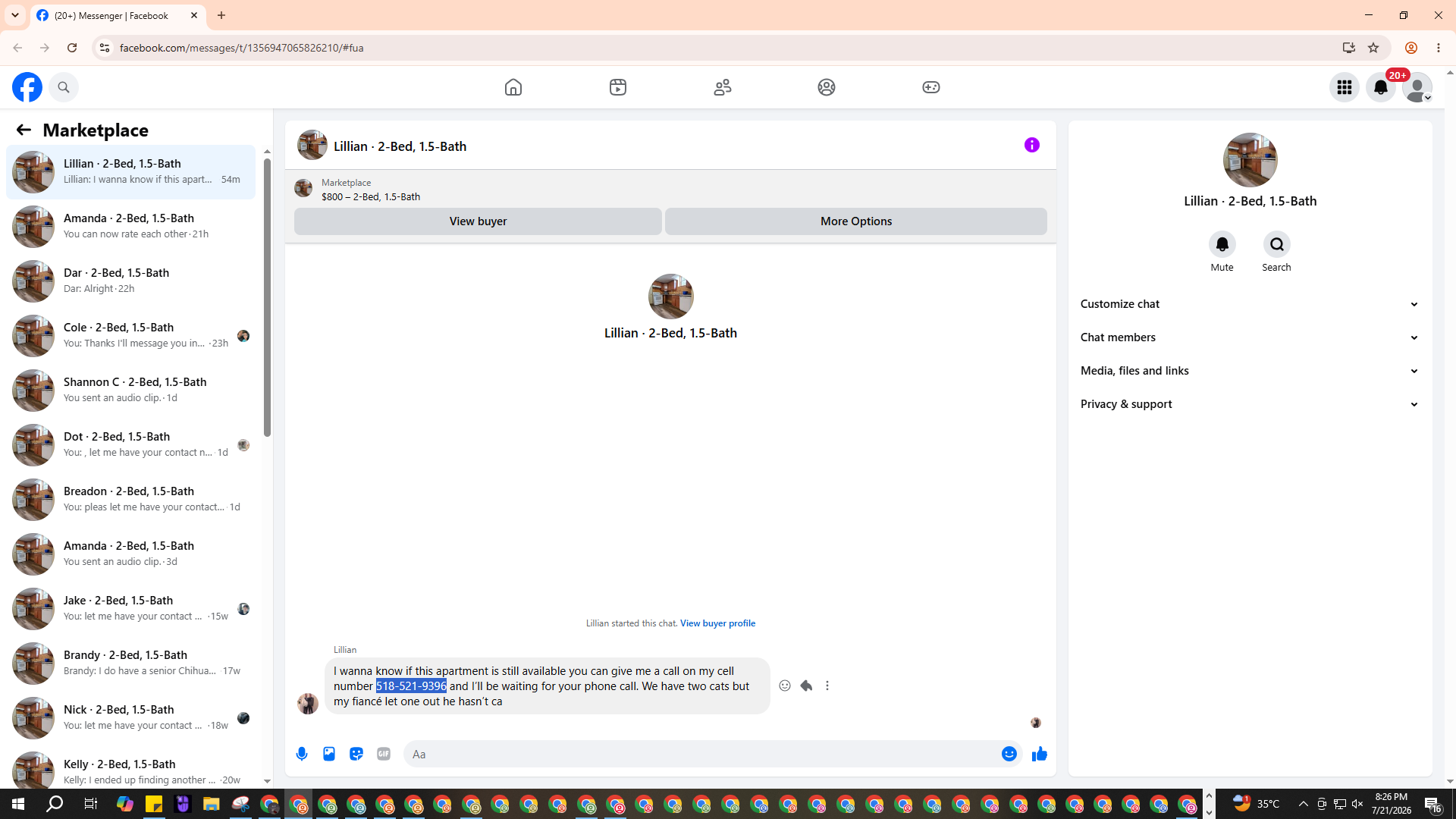Open the Chrome menu three dots
The image size is (1456, 819).
pos(1439,48)
